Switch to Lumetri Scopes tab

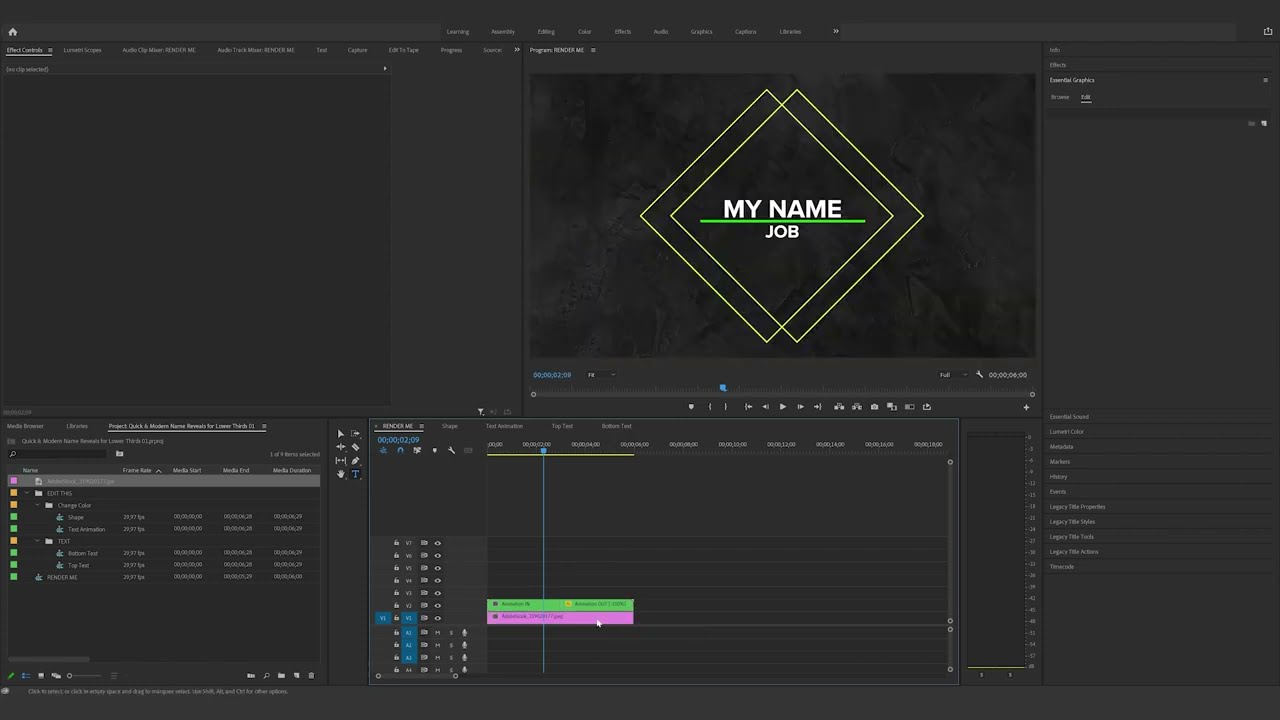coord(82,50)
